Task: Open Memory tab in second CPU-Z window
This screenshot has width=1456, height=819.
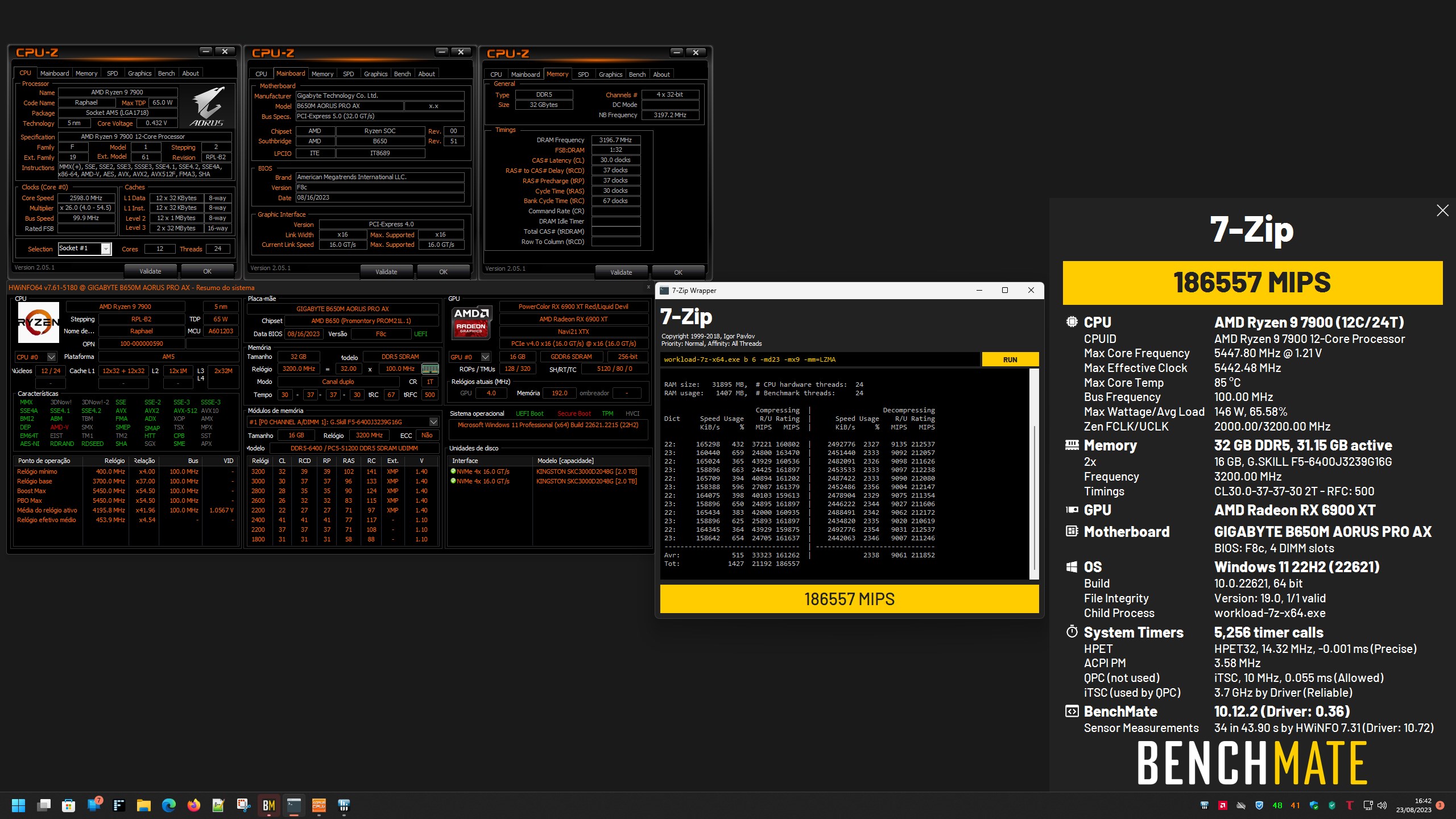Action: coord(322,74)
